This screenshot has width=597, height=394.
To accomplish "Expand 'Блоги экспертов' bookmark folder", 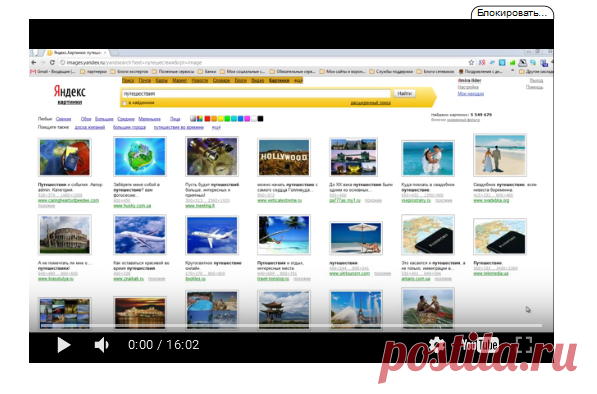I will (x=129, y=71).
